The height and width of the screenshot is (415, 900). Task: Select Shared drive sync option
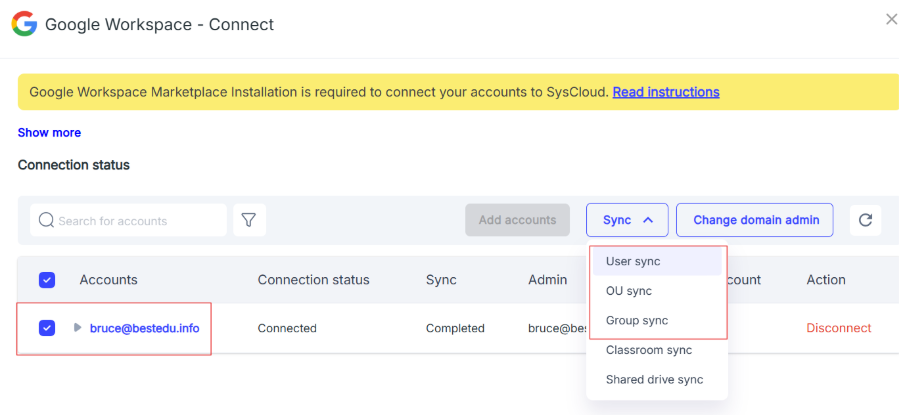tap(654, 379)
